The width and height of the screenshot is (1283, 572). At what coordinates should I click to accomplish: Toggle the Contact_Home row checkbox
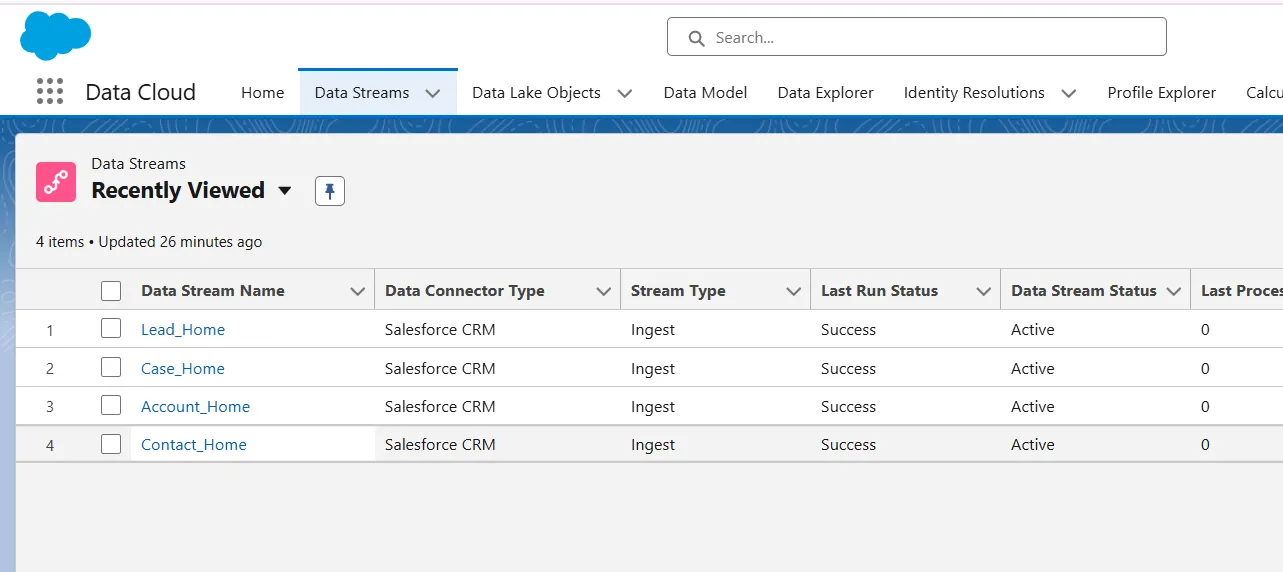click(x=111, y=444)
